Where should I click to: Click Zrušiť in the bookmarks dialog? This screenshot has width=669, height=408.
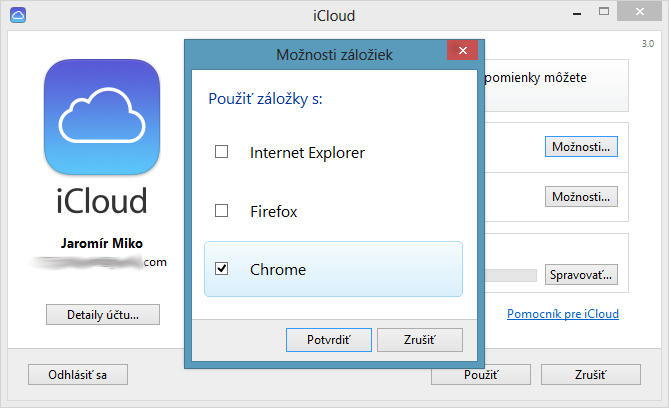click(x=419, y=339)
